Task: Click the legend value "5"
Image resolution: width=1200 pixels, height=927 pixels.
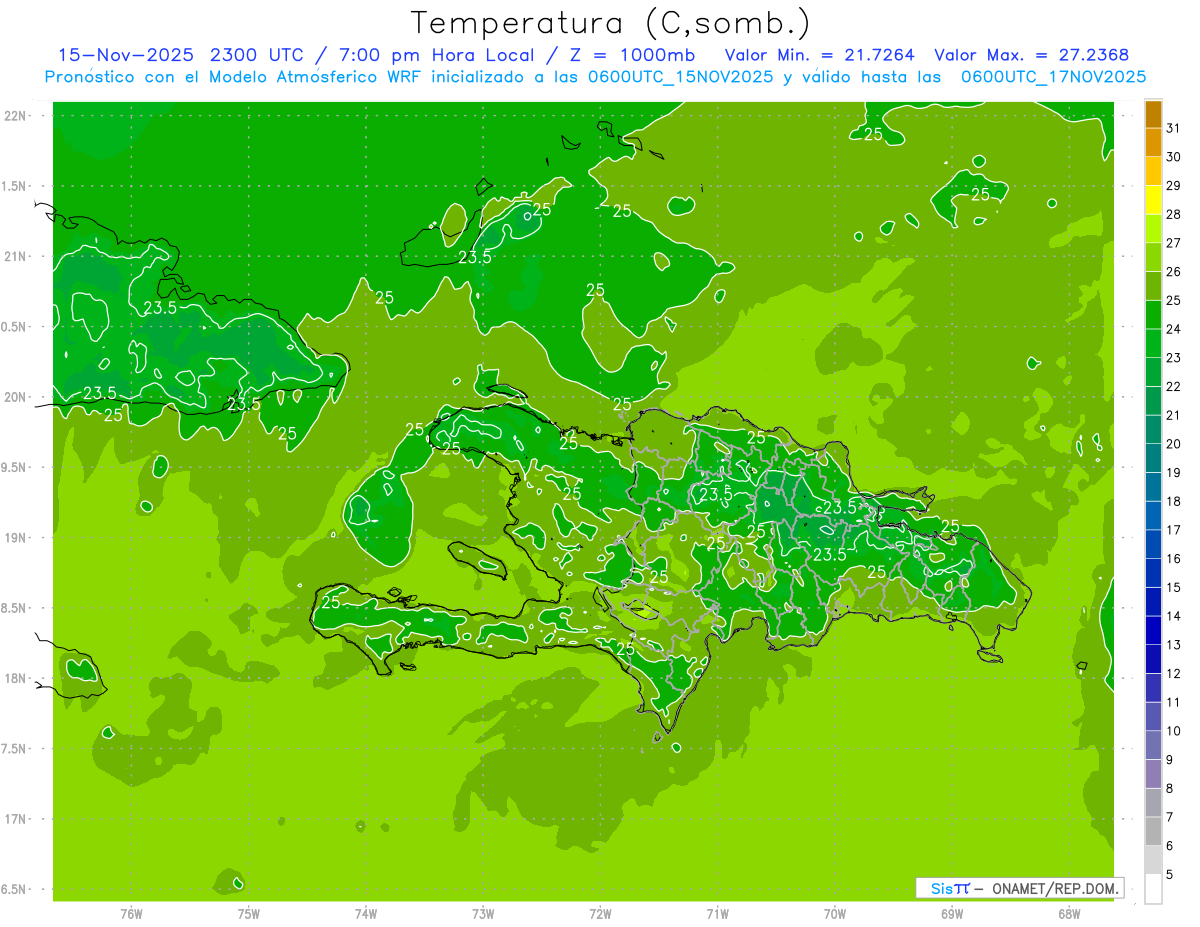Action: pyautogui.click(x=1169, y=875)
